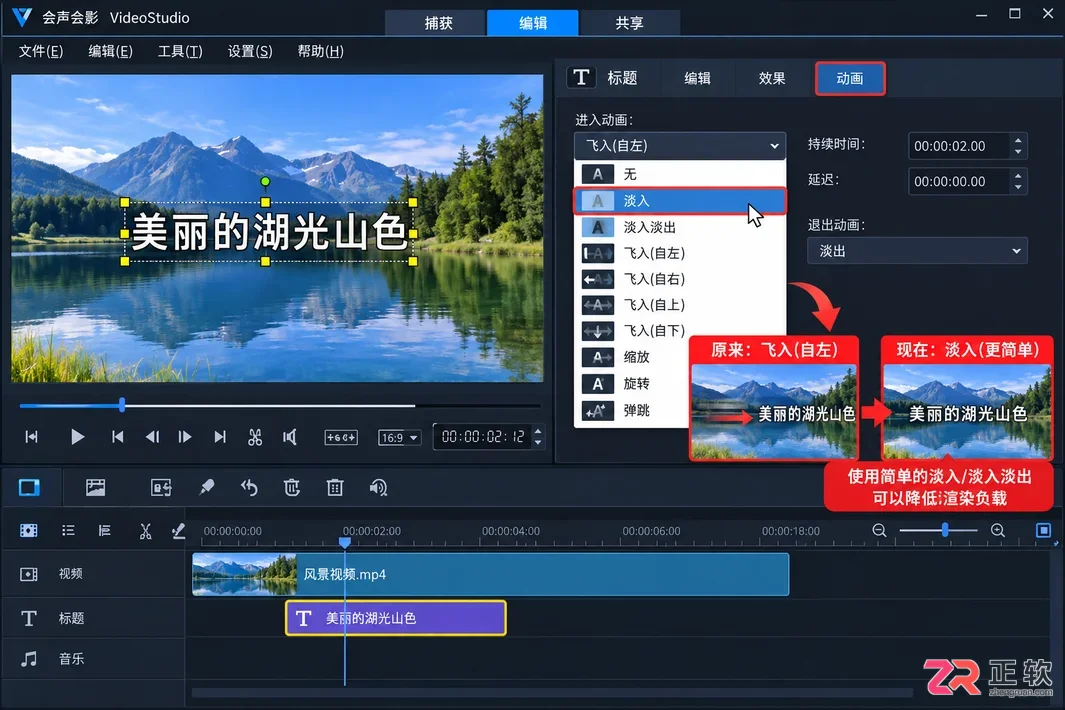1065x710 pixels.
Task: Click the resolution button next to 16:9
Action: [x=341, y=438]
